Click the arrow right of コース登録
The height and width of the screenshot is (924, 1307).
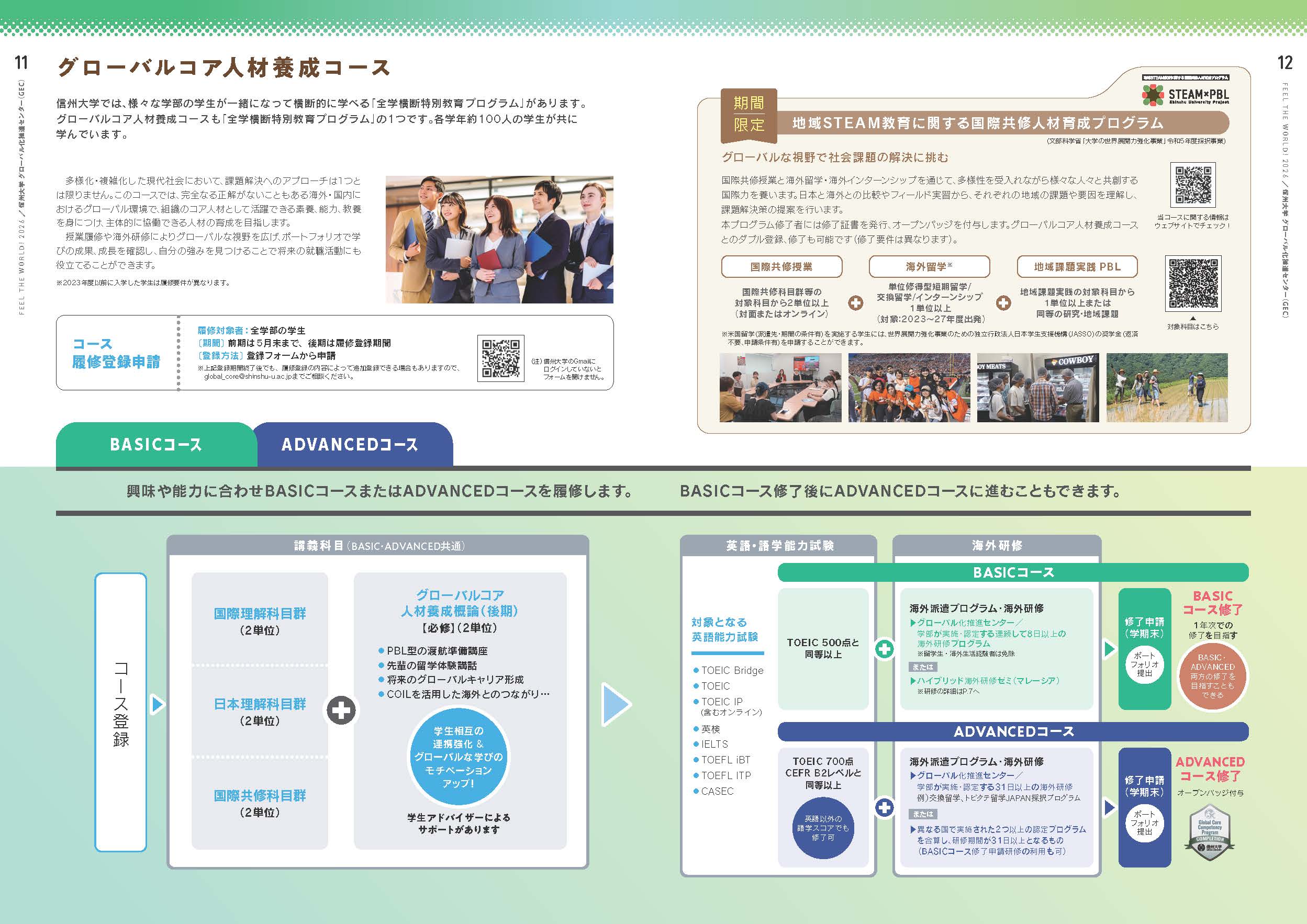click(158, 704)
